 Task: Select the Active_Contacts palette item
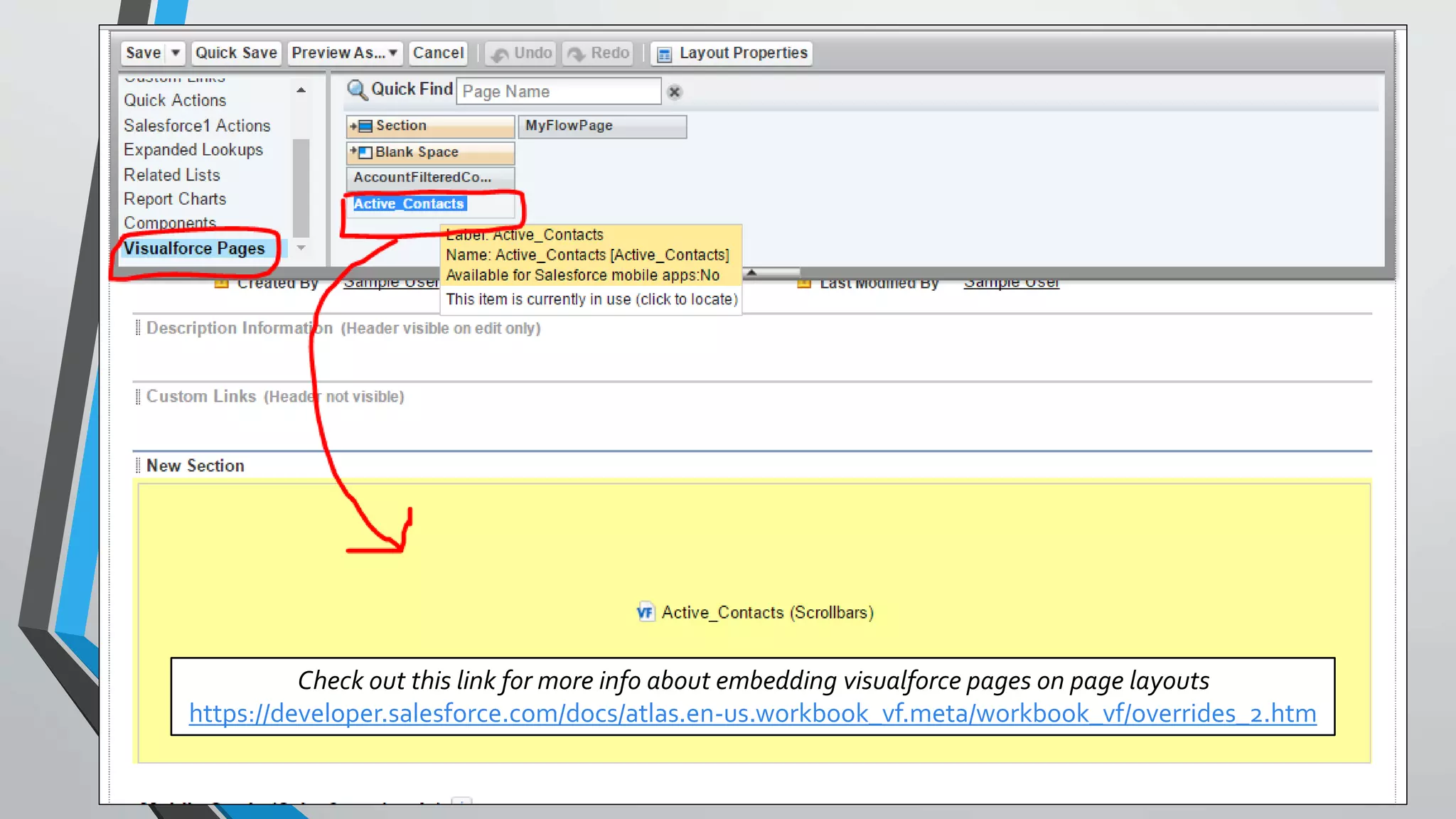tap(431, 204)
